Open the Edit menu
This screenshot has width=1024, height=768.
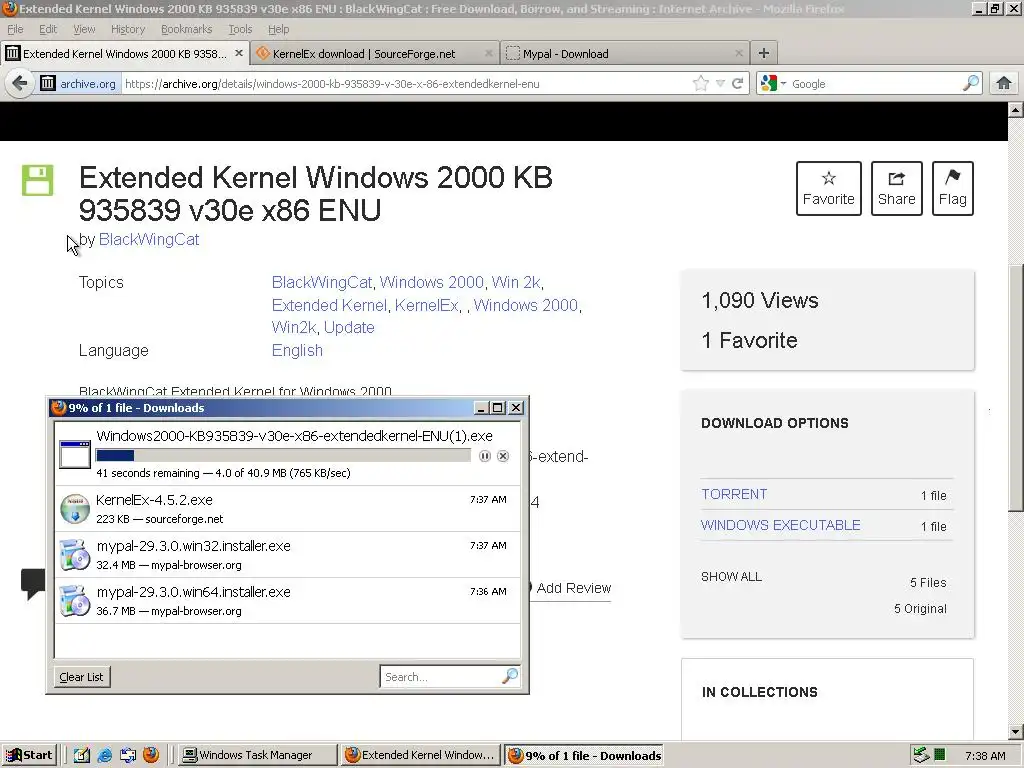[x=48, y=29]
